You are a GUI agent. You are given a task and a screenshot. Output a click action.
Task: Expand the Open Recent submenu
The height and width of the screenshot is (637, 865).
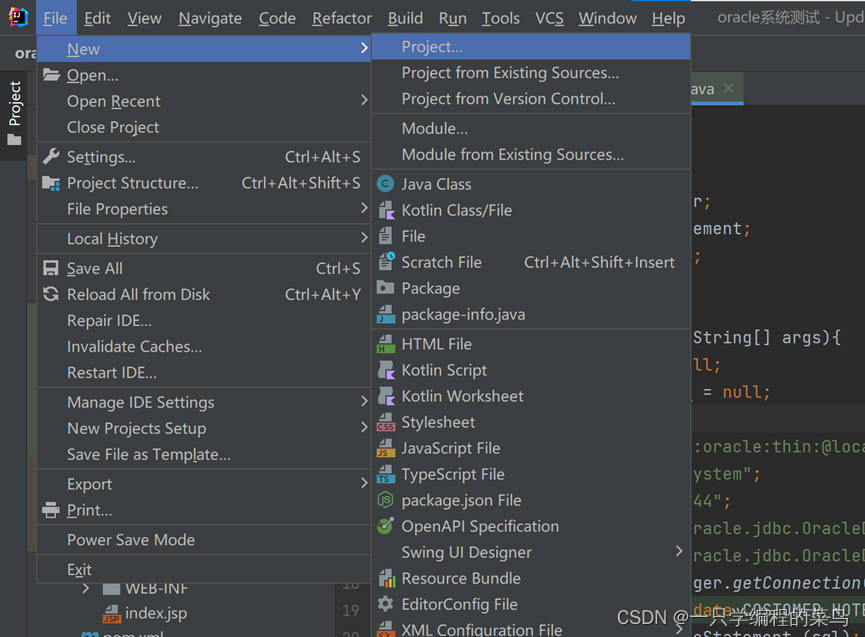point(113,100)
